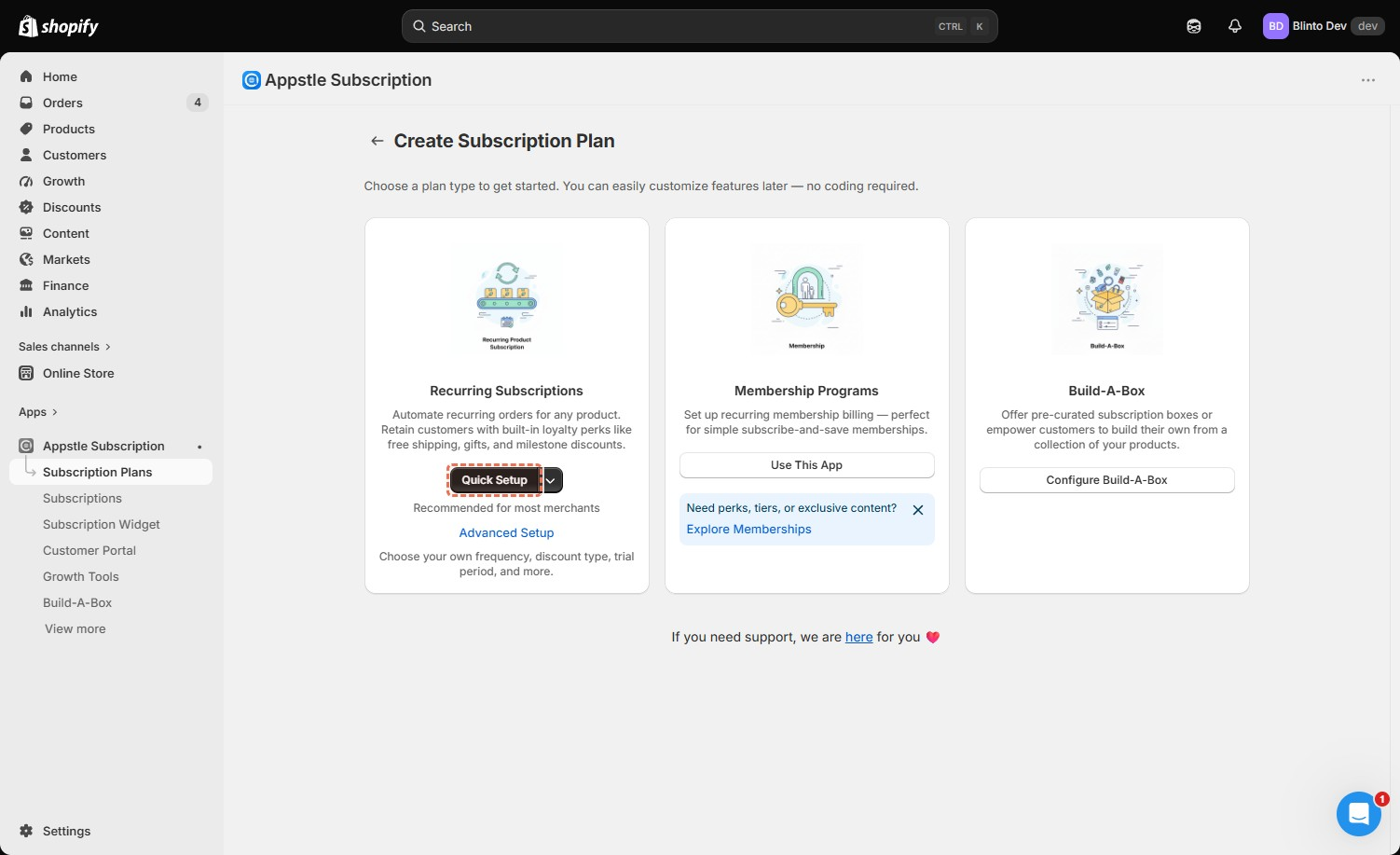
Task: Click the Use This App button
Action: click(x=807, y=465)
